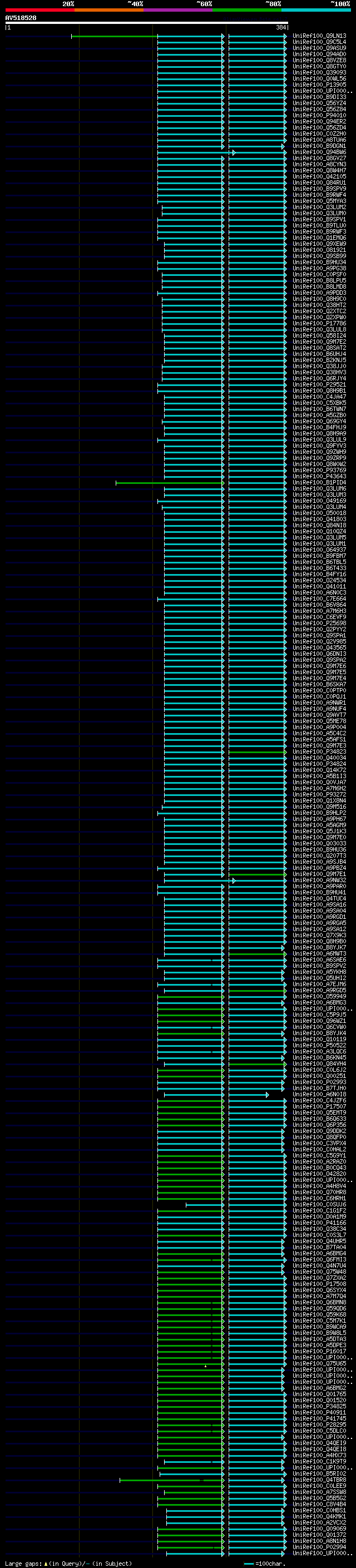
Task: Select hit label UniRef100_C7E664
Action: click(x=319, y=599)
